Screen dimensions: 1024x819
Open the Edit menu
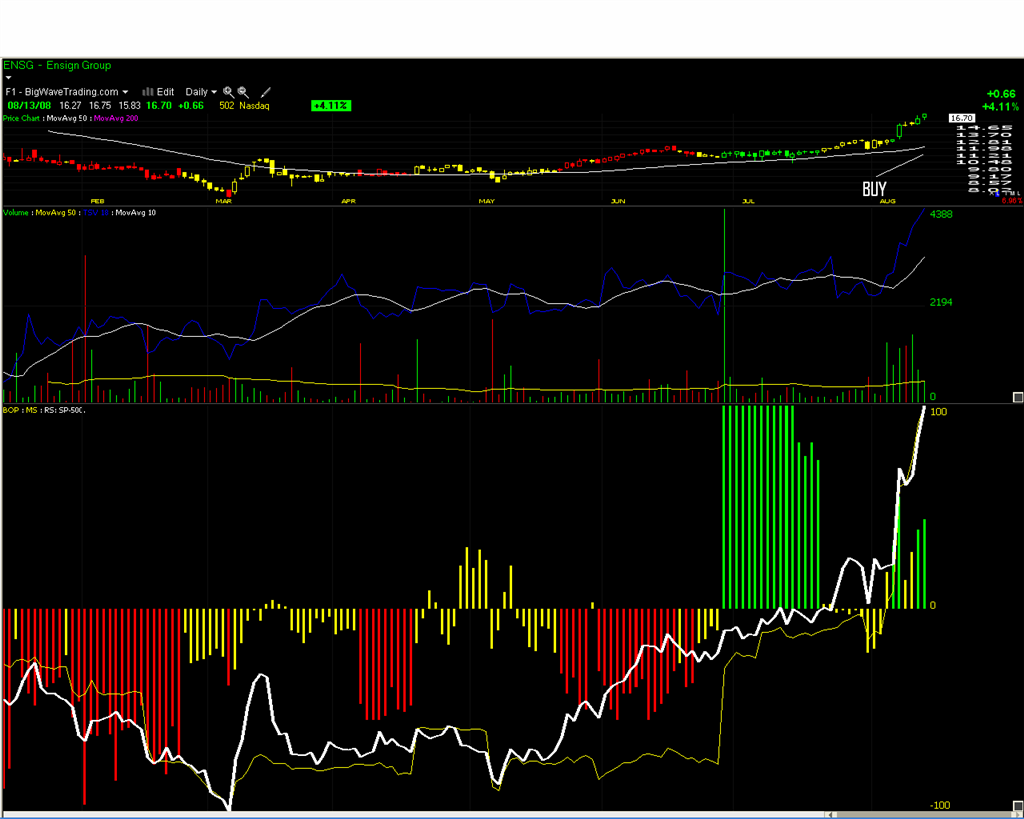165,92
